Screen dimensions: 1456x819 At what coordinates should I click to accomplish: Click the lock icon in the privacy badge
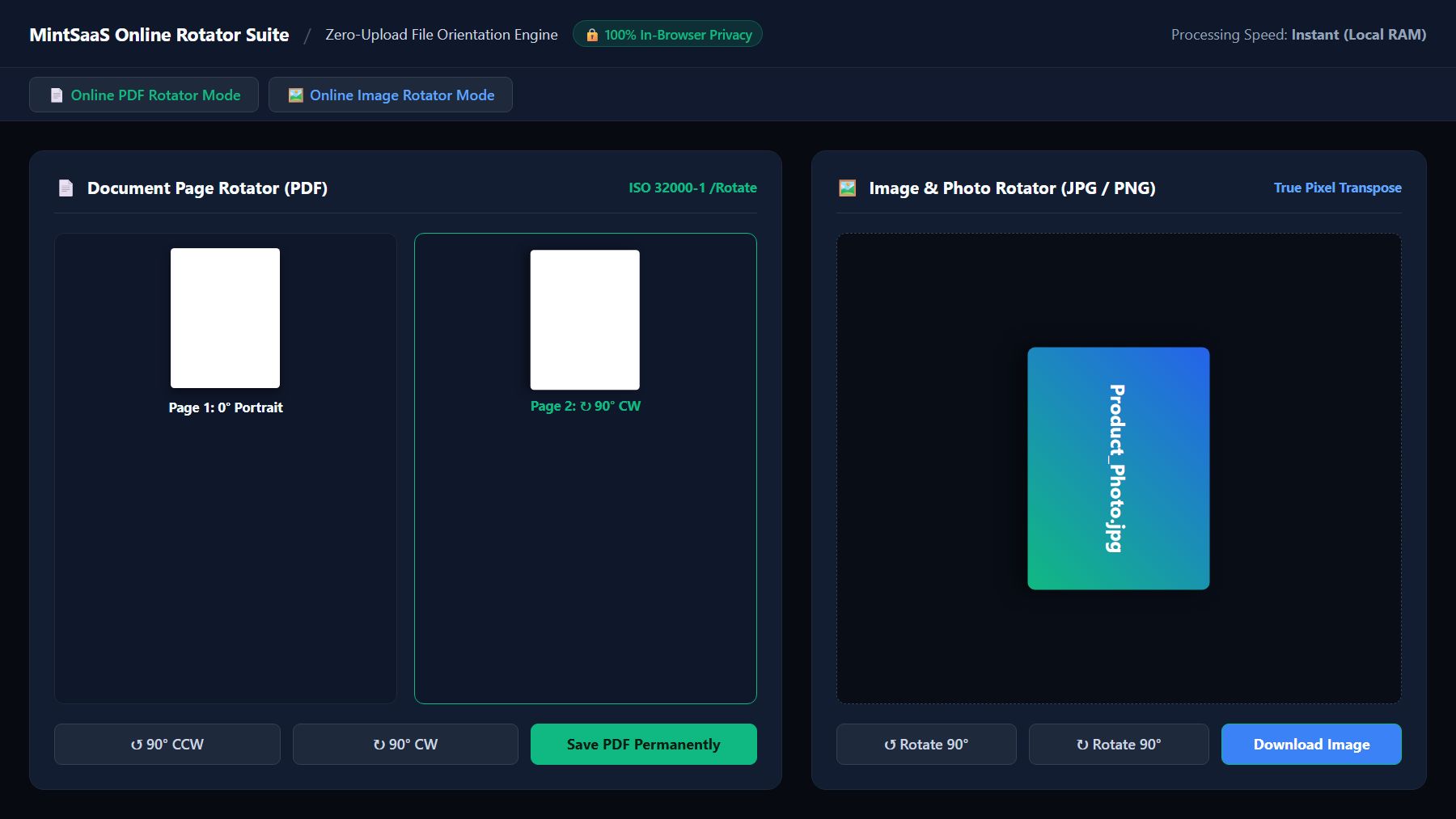click(592, 35)
